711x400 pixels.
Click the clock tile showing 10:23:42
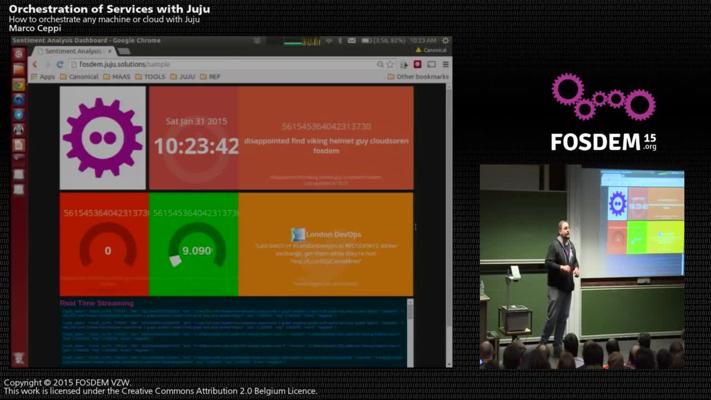coord(194,138)
